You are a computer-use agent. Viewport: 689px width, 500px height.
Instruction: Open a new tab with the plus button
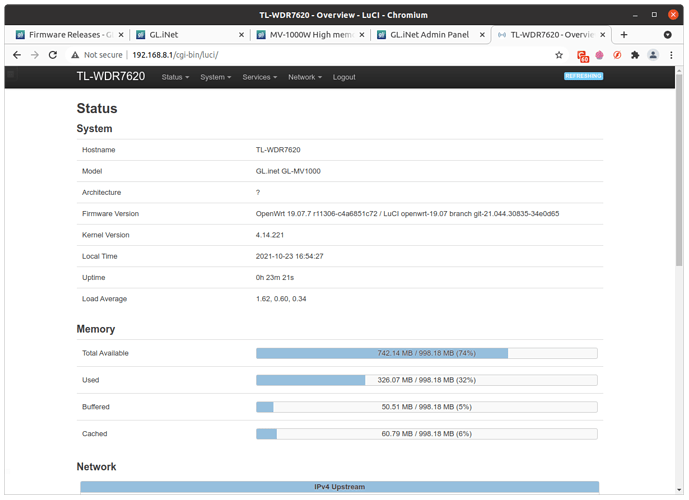coord(624,35)
